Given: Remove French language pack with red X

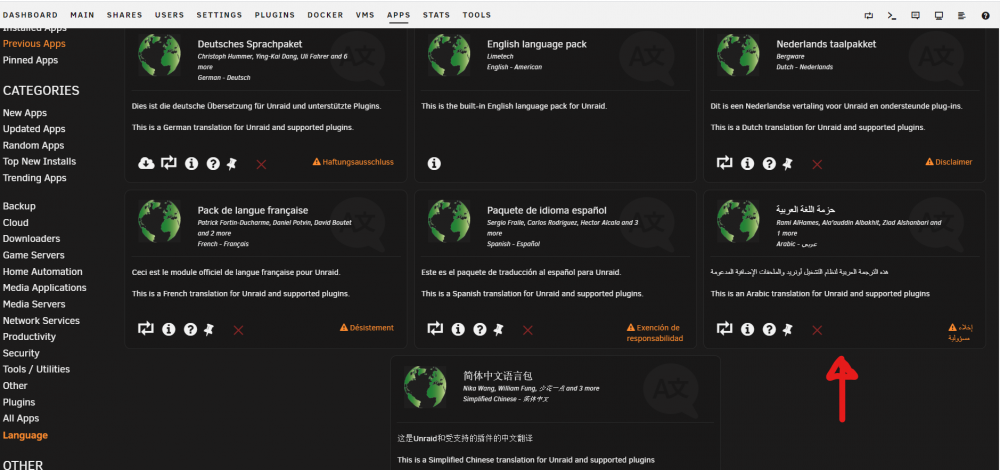Looking at the screenshot, I should pos(239,330).
